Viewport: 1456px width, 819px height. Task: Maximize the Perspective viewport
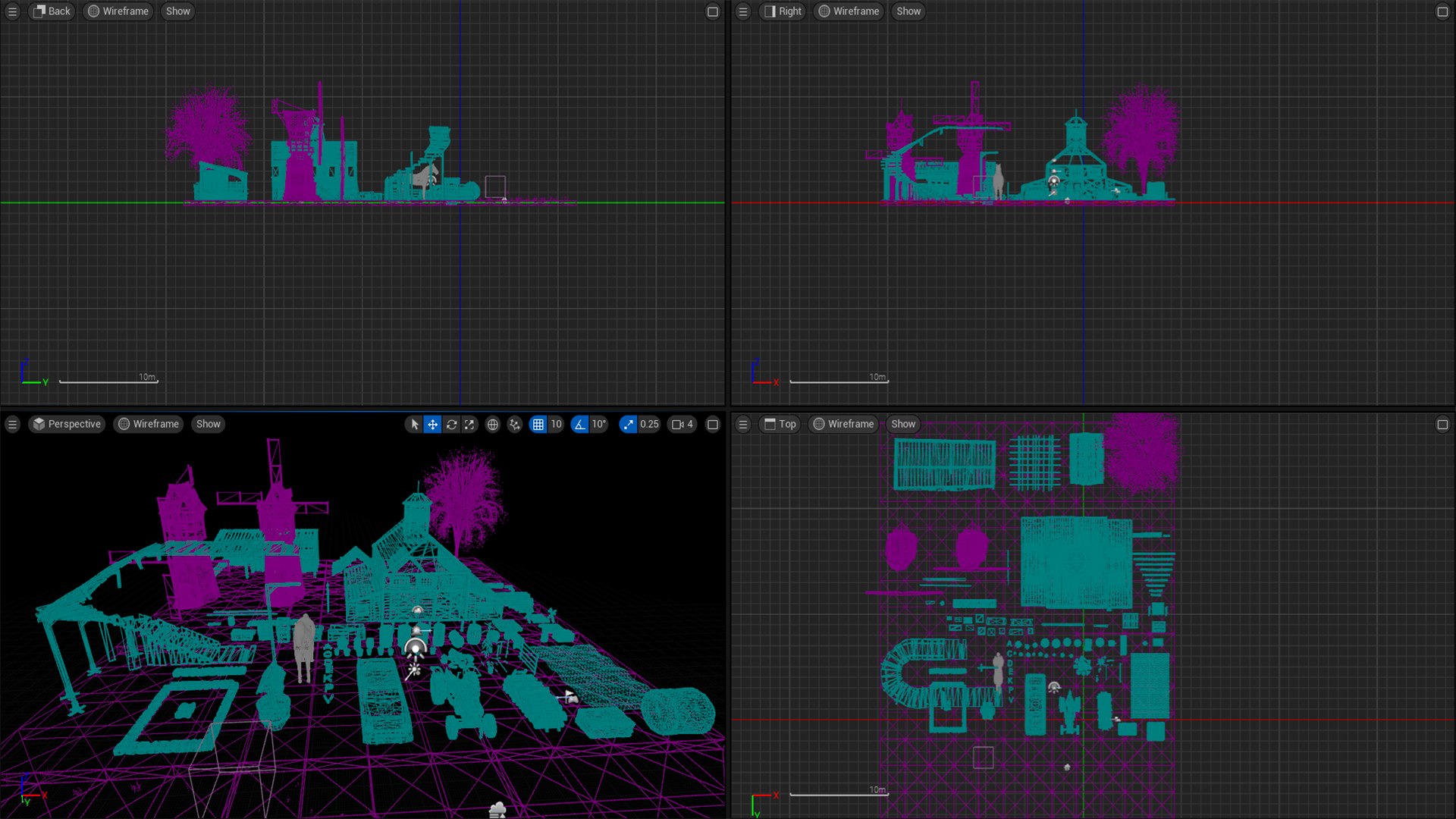click(x=713, y=425)
